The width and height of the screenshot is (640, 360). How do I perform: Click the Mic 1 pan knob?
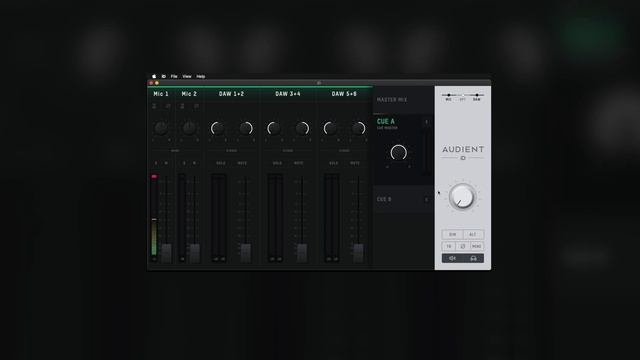coord(161,128)
